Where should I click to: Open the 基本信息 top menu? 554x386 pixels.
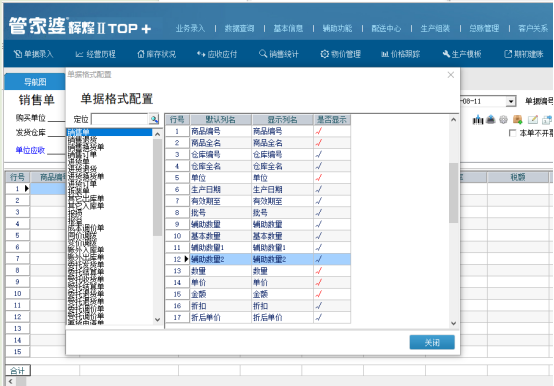coord(288,28)
